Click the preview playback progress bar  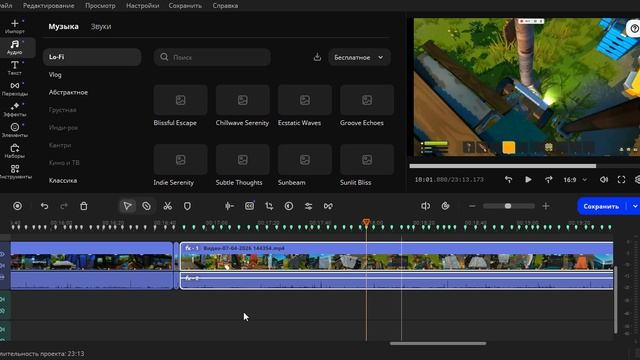(524, 166)
